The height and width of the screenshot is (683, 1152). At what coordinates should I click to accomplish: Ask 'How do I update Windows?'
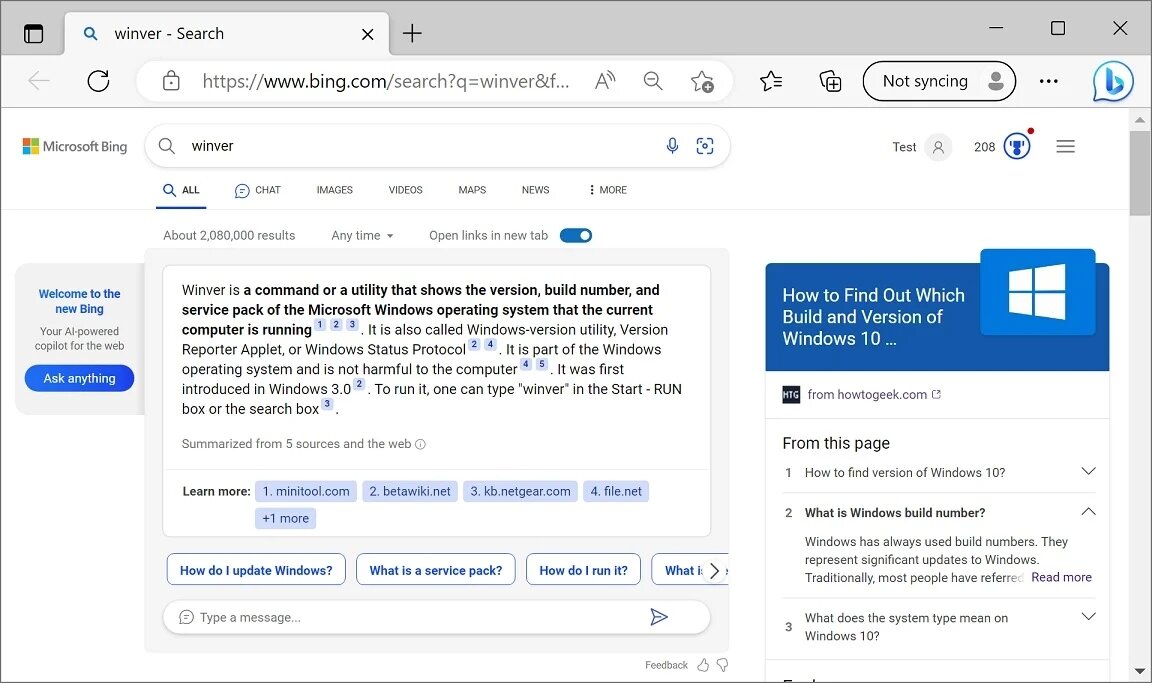point(256,570)
